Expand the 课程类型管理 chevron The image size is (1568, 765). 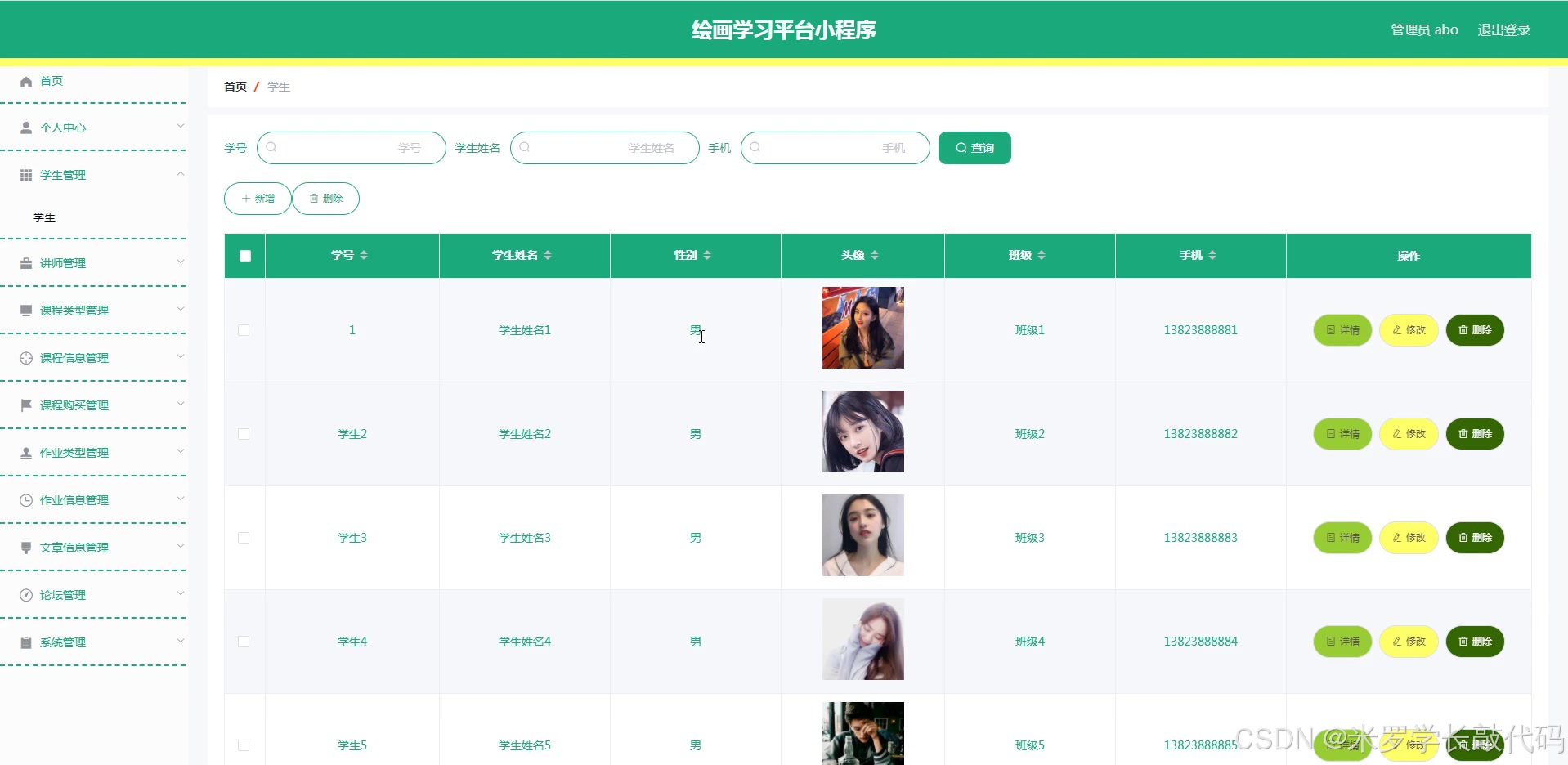[x=181, y=309]
